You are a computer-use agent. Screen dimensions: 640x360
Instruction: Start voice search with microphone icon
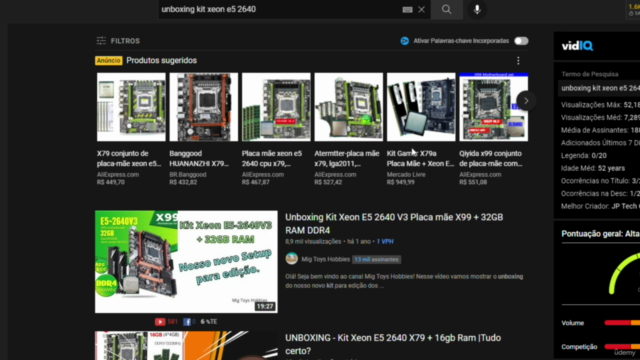477,9
